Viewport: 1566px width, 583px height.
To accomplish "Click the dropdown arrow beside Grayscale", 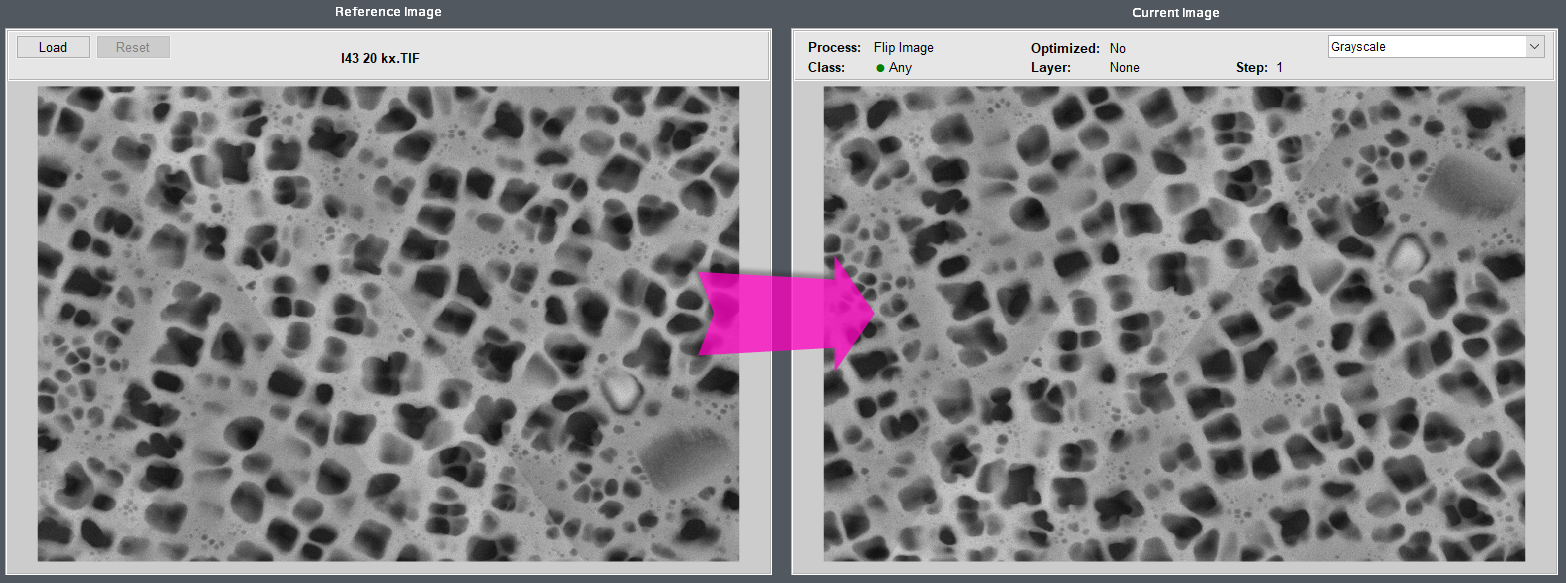I will tap(1535, 47).
